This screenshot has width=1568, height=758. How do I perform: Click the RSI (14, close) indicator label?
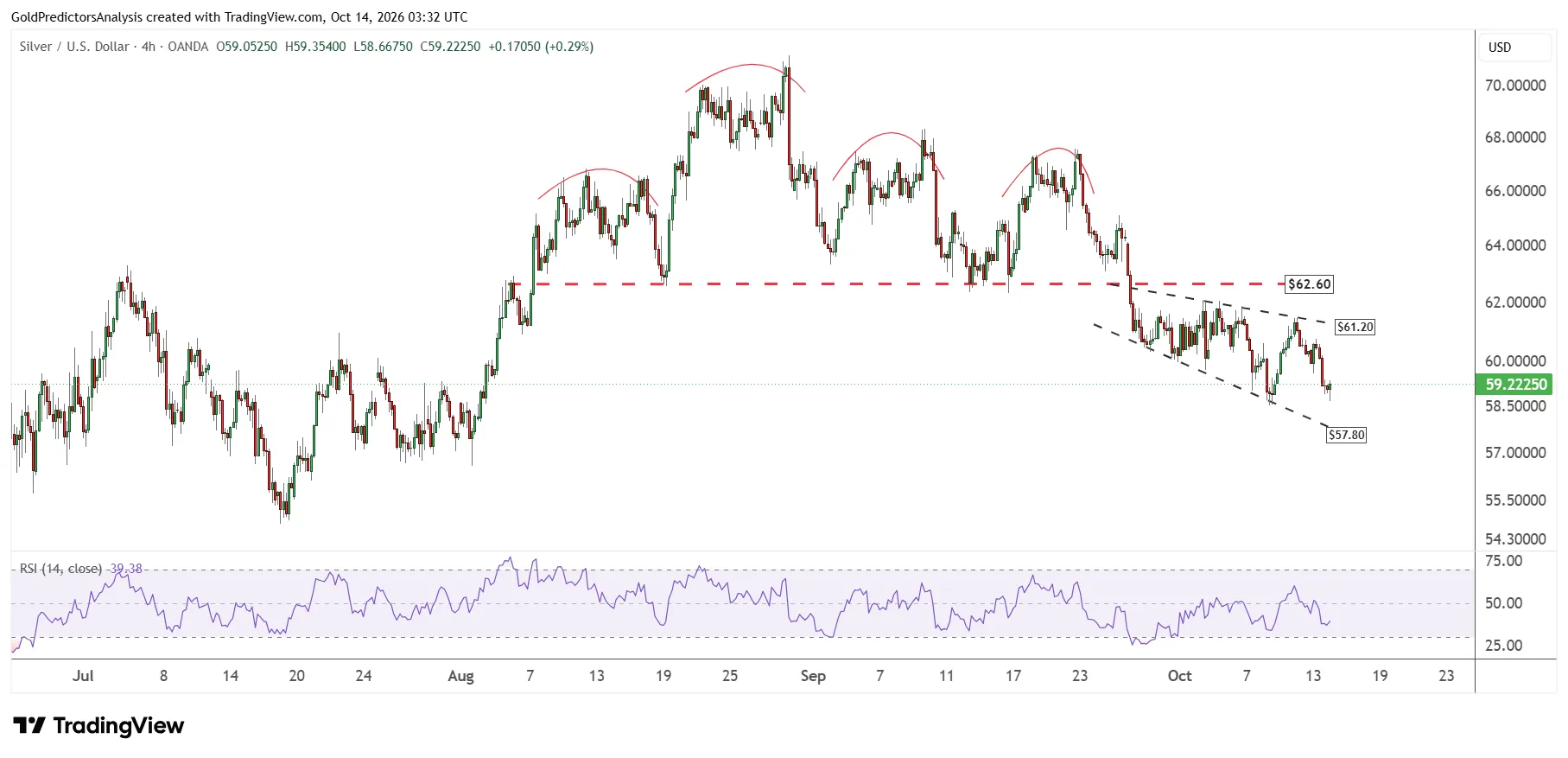[60, 569]
